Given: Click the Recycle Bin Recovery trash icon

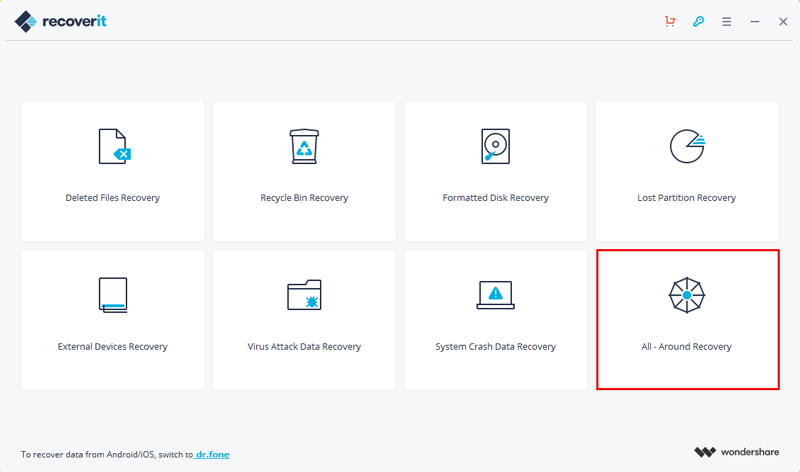Looking at the screenshot, I should [x=304, y=146].
